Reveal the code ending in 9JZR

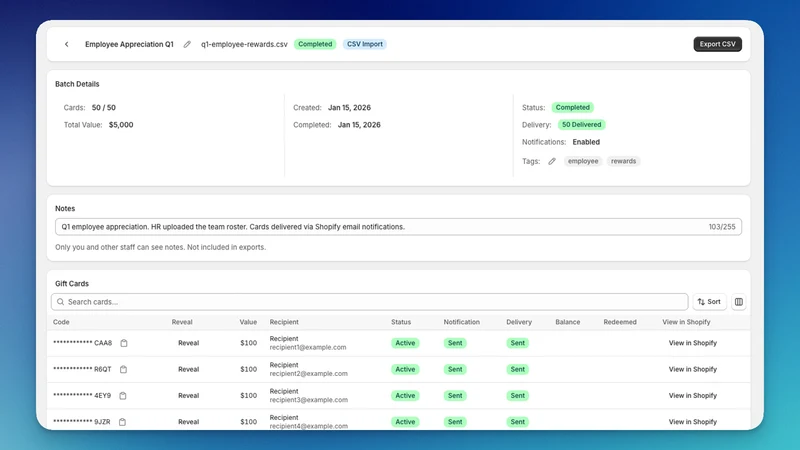[x=188, y=422]
